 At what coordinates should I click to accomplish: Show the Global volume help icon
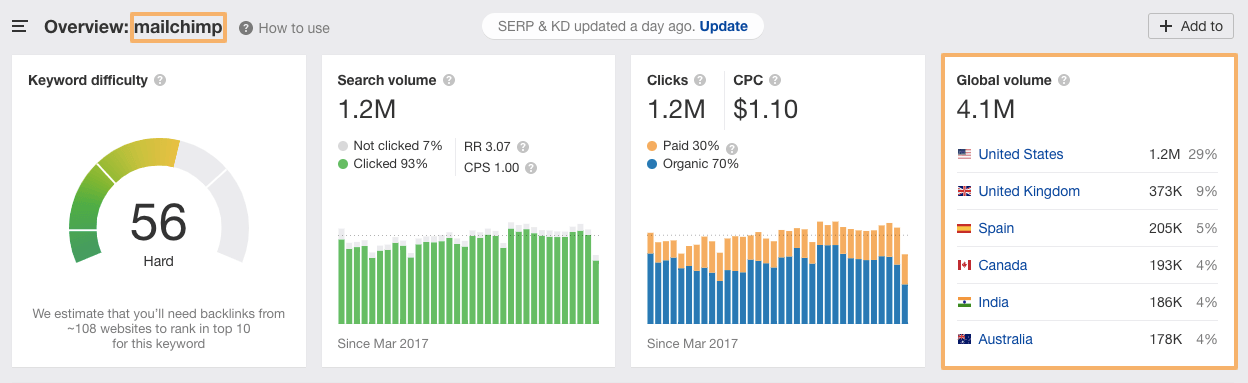1064,80
